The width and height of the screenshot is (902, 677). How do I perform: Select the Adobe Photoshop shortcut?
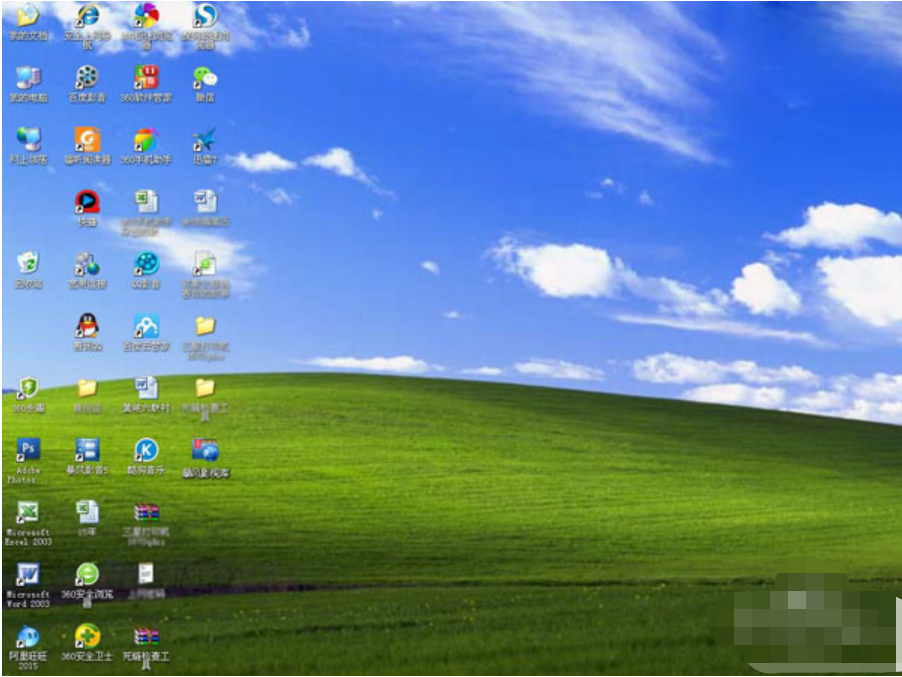pos(28,450)
